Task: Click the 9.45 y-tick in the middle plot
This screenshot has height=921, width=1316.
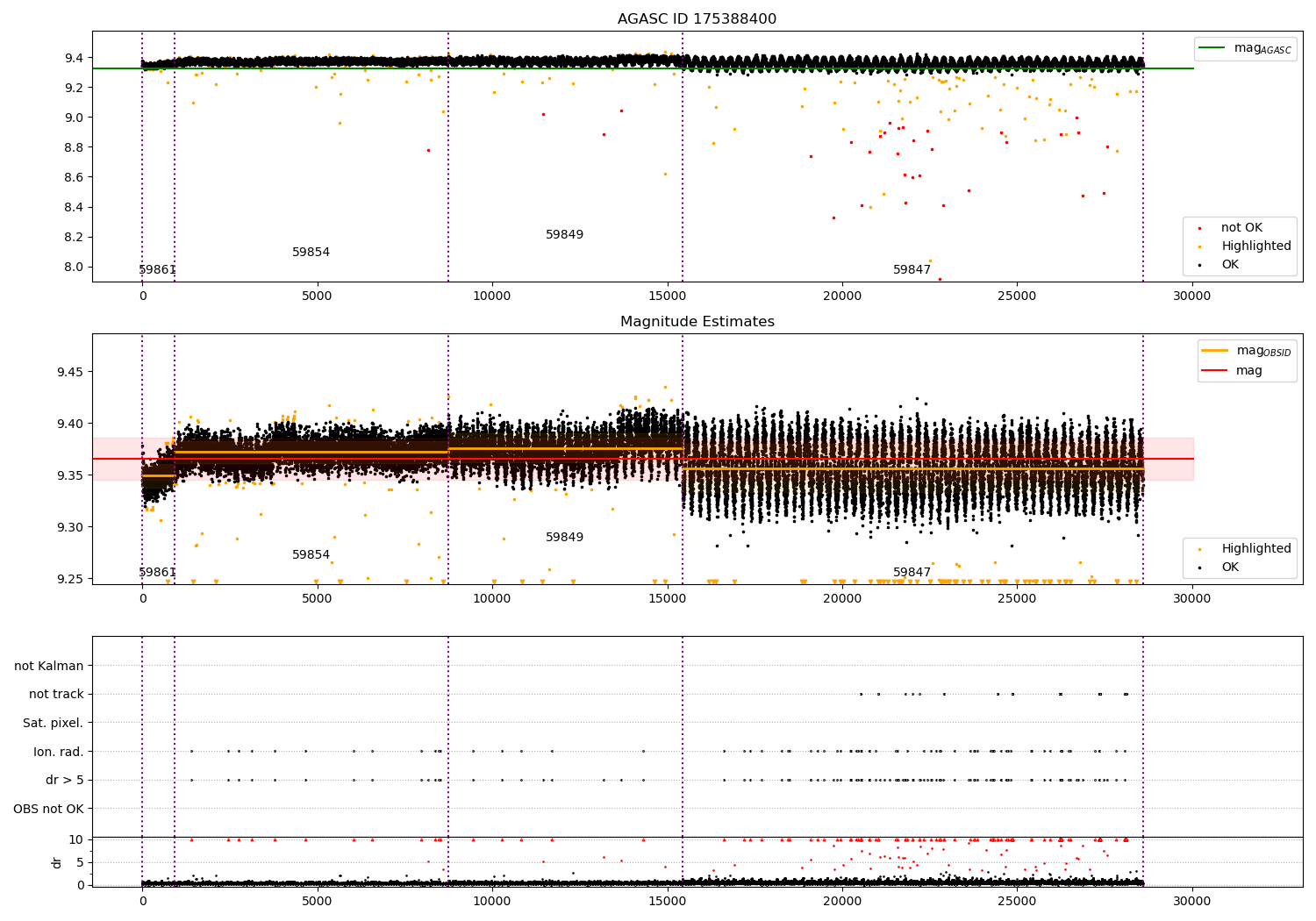Action: pyautogui.click(x=70, y=372)
